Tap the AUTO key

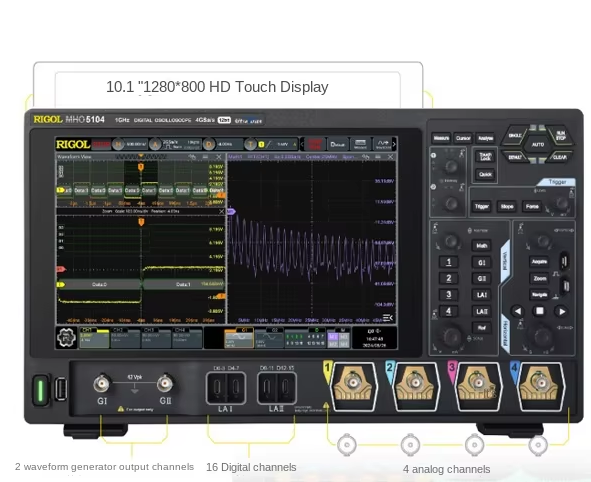coord(538,145)
